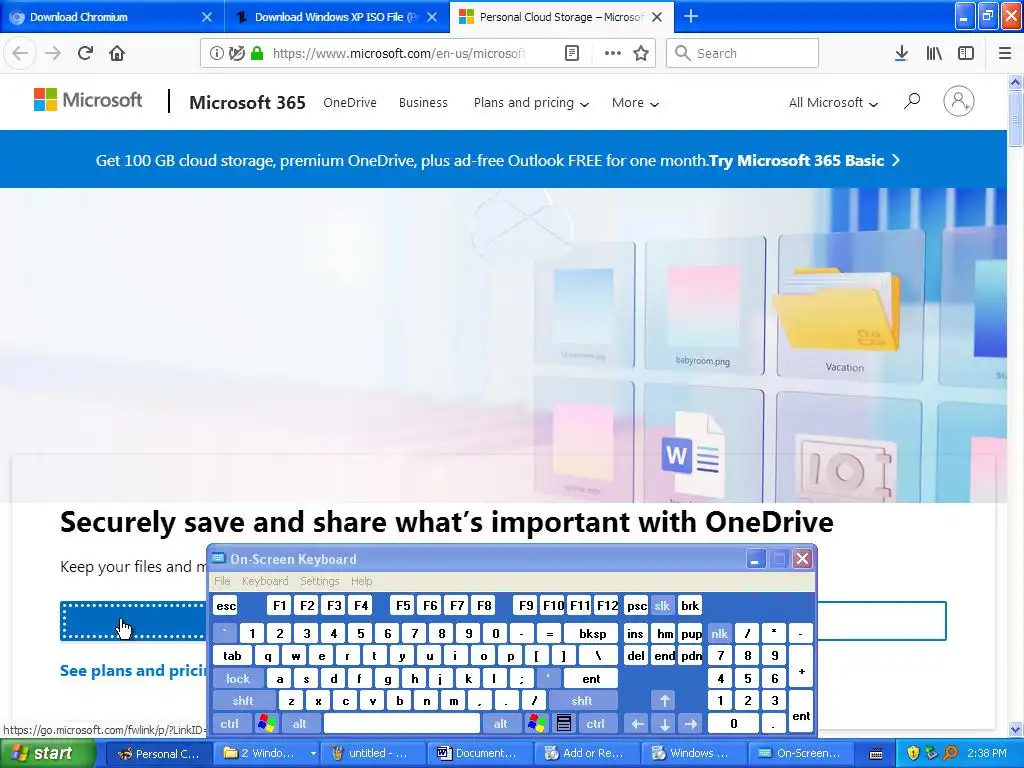The height and width of the screenshot is (768, 1024).
Task: Open the On-Screen Keyboard Settings menu
Action: point(319,581)
